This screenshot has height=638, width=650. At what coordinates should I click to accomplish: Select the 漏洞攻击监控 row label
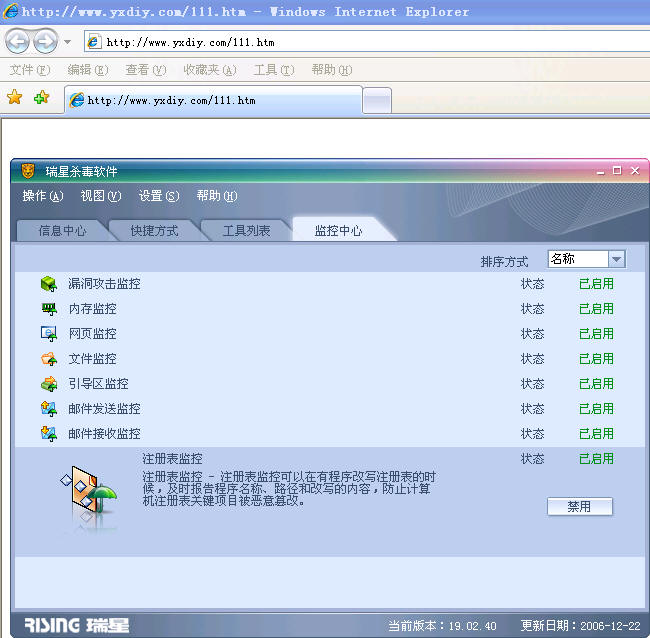(x=104, y=284)
